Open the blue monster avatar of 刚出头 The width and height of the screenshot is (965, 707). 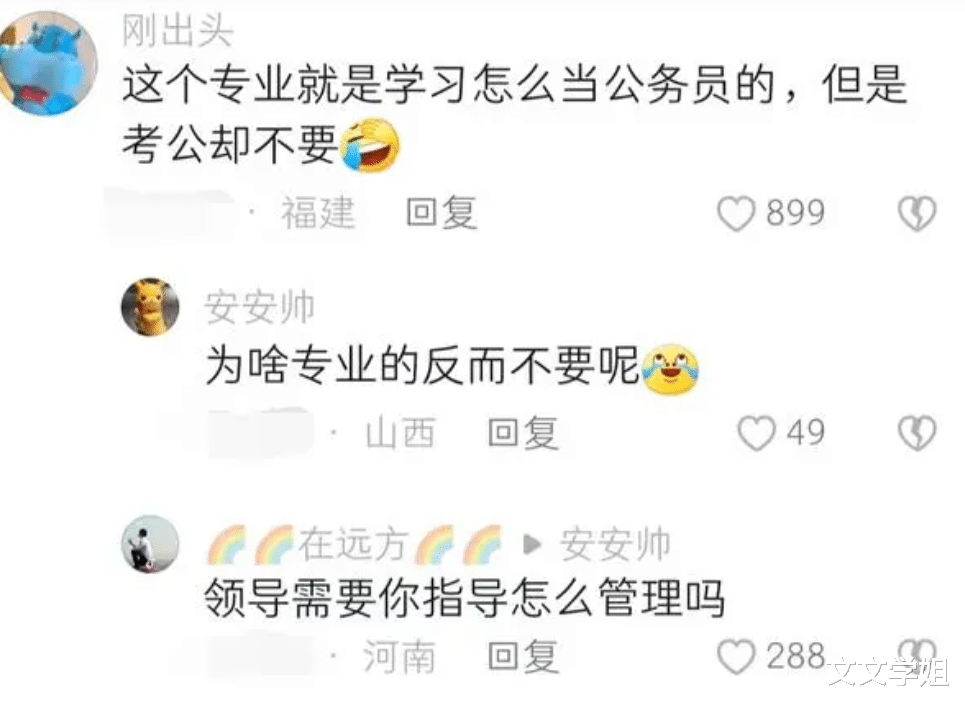(48, 63)
